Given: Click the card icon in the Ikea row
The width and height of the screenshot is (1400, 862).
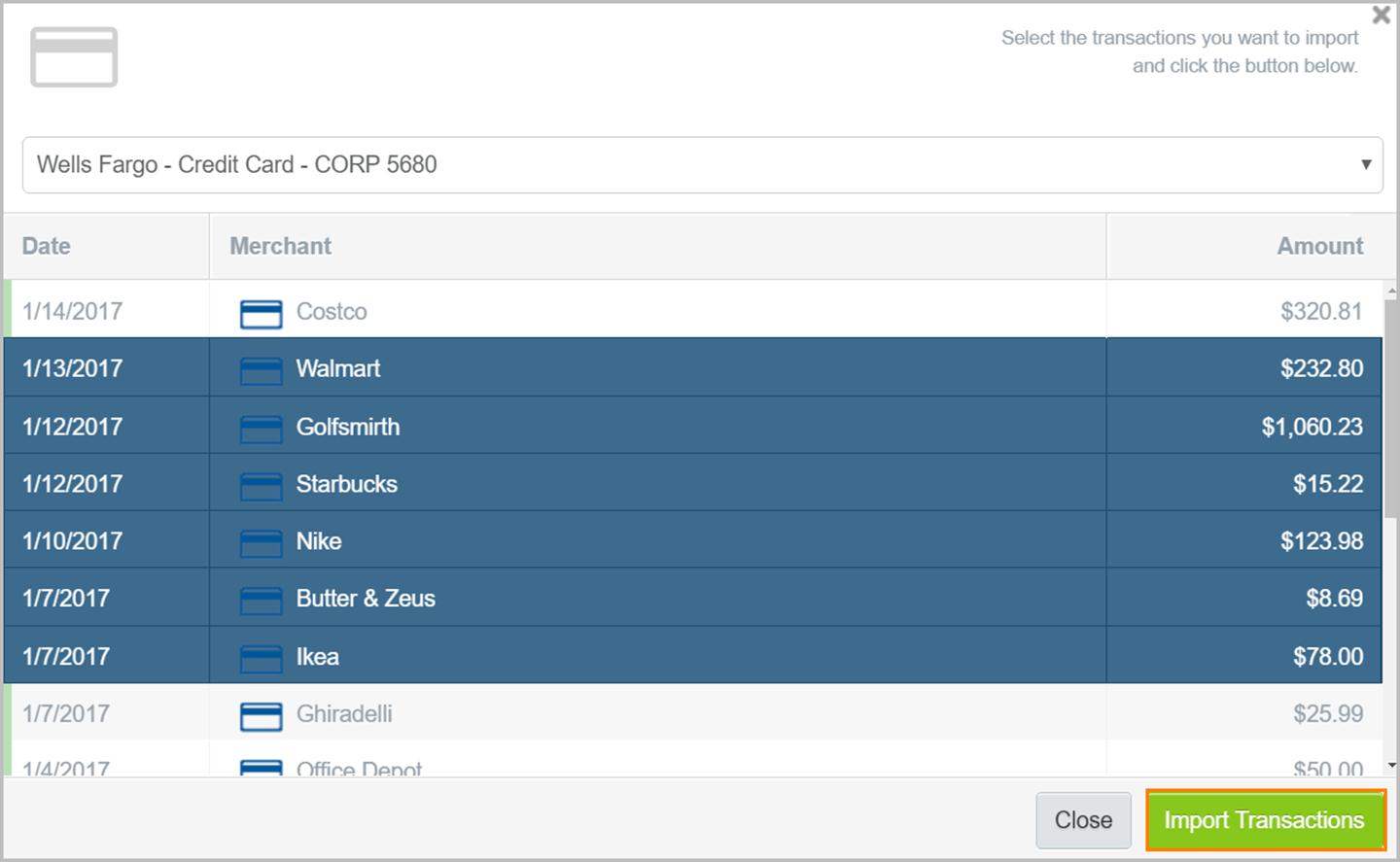Looking at the screenshot, I should pos(261,659).
